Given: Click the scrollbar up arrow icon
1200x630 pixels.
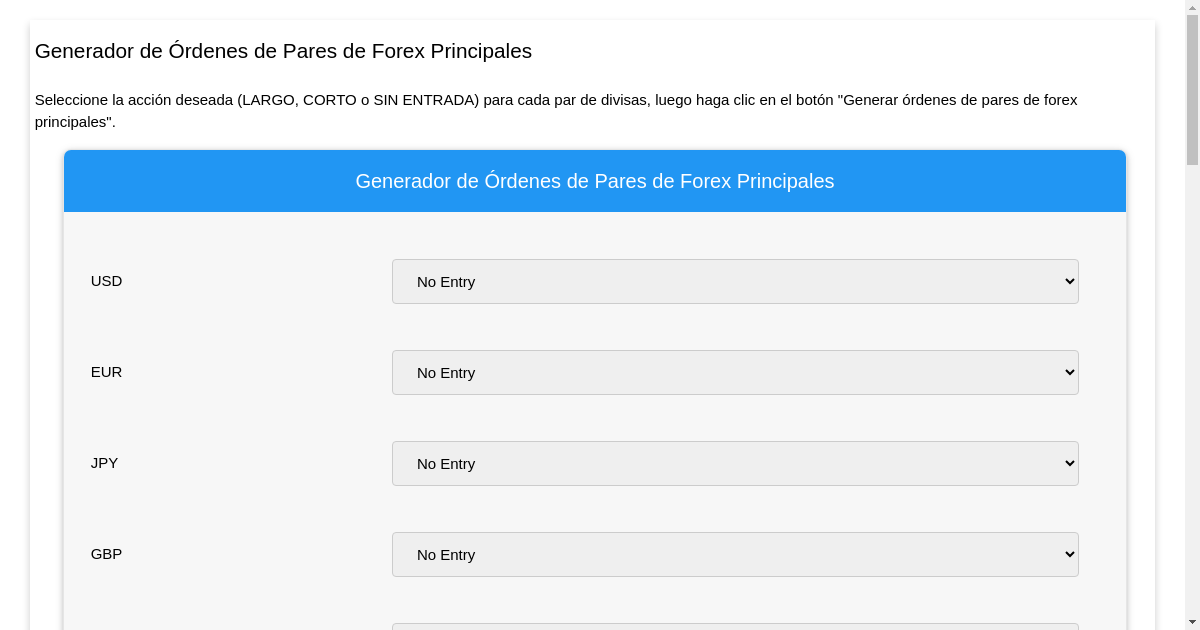Looking at the screenshot, I should coord(1194,6).
